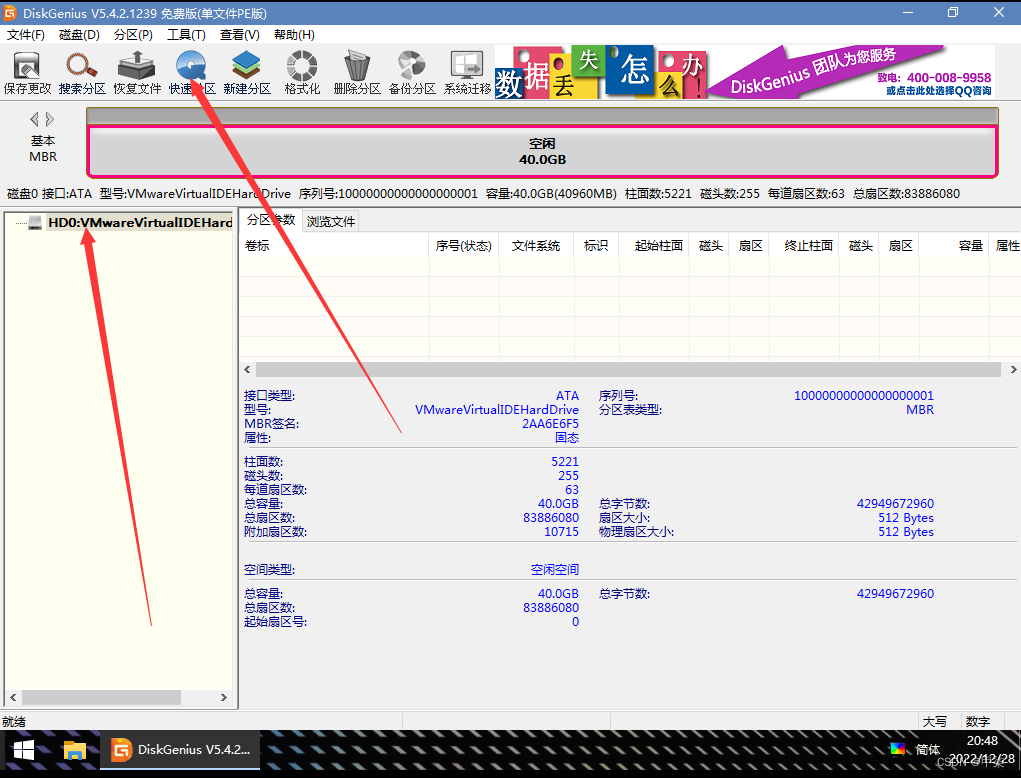Screen dimensions: 1021x778
Task: Open the 文件(F) menu
Action: tap(25, 35)
